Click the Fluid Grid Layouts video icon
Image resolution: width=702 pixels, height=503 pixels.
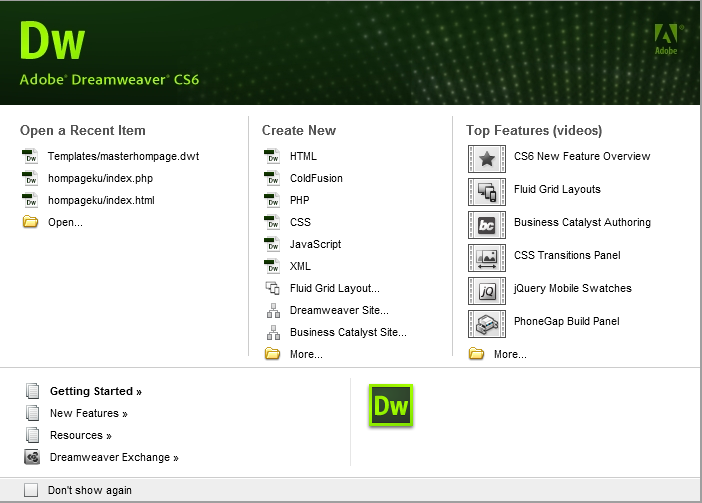(x=487, y=192)
